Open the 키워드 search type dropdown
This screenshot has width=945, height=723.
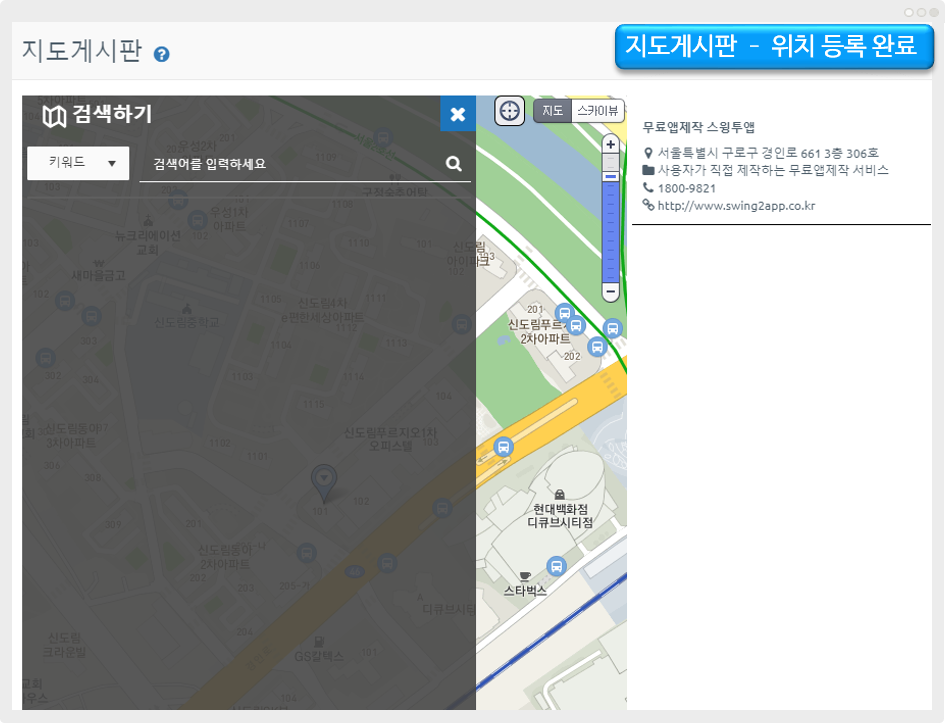78,162
